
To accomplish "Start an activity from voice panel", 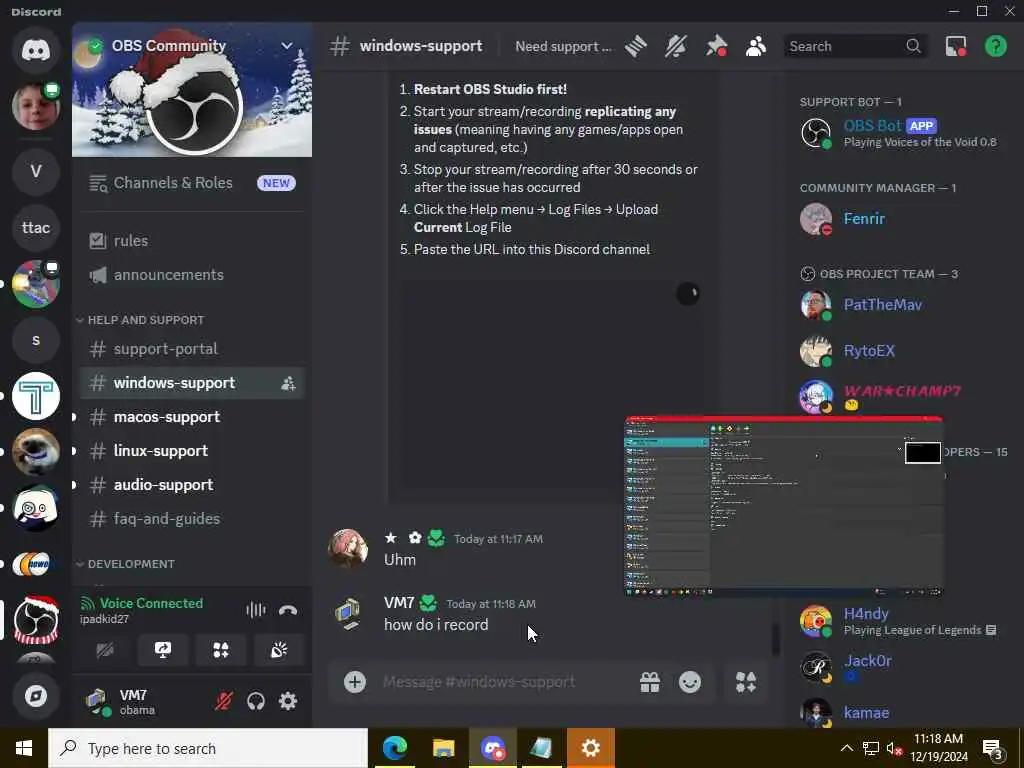I will 221,650.
